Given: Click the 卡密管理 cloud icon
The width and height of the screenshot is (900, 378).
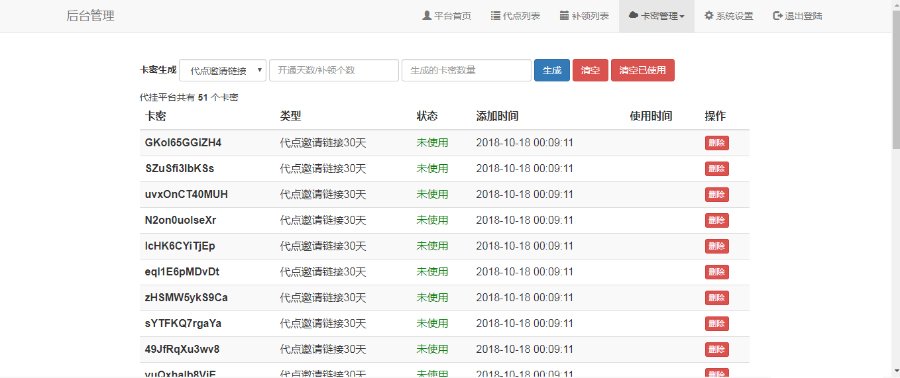Looking at the screenshot, I should click(633, 16).
